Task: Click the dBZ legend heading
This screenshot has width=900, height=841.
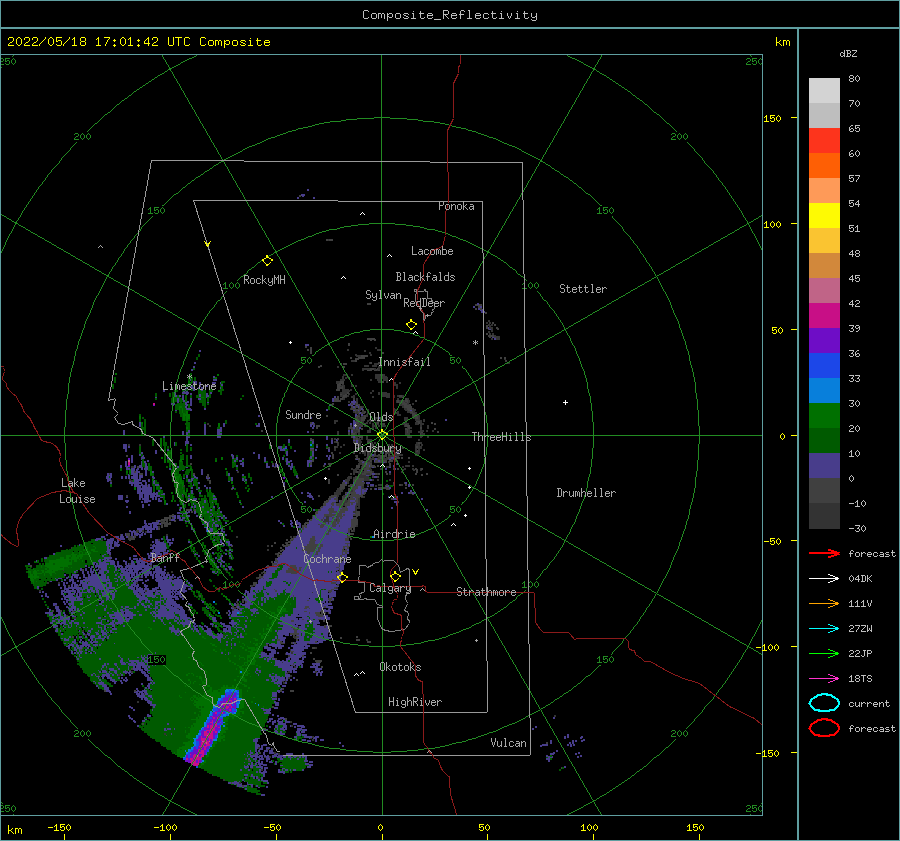Action: click(x=848, y=53)
